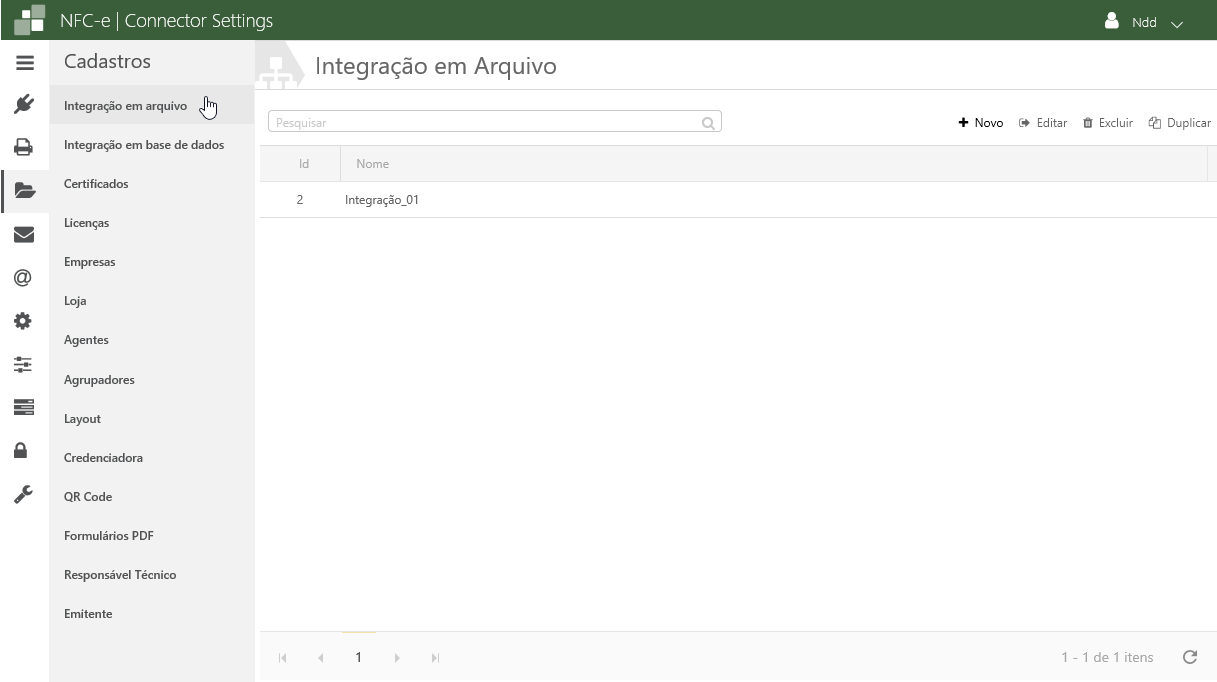Click the user profile icon
1217x682 pixels.
(1112, 21)
